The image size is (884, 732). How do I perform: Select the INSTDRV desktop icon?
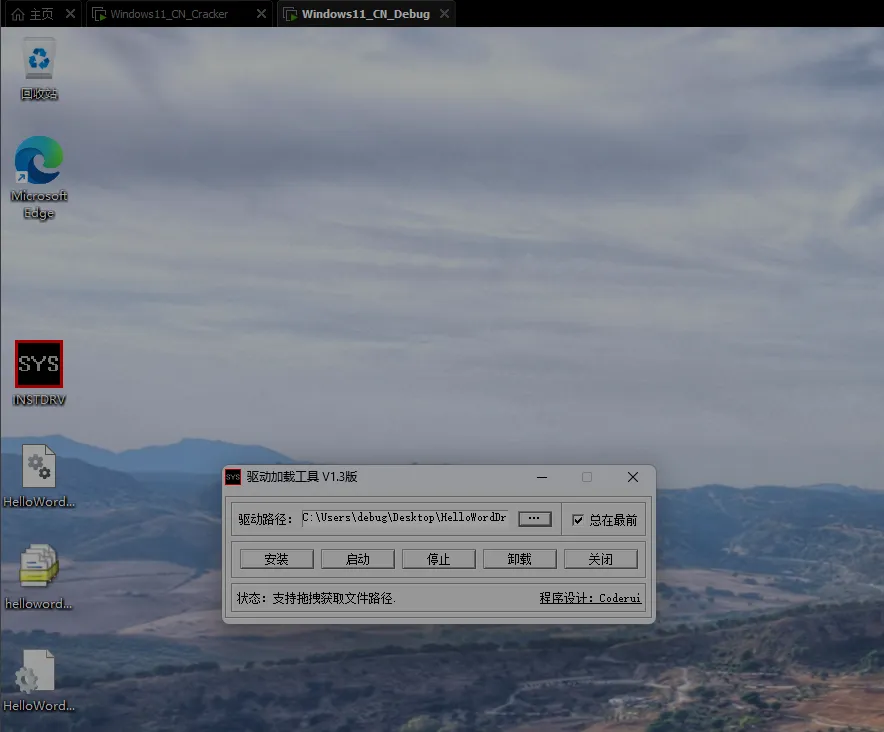(x=39, y=365)
